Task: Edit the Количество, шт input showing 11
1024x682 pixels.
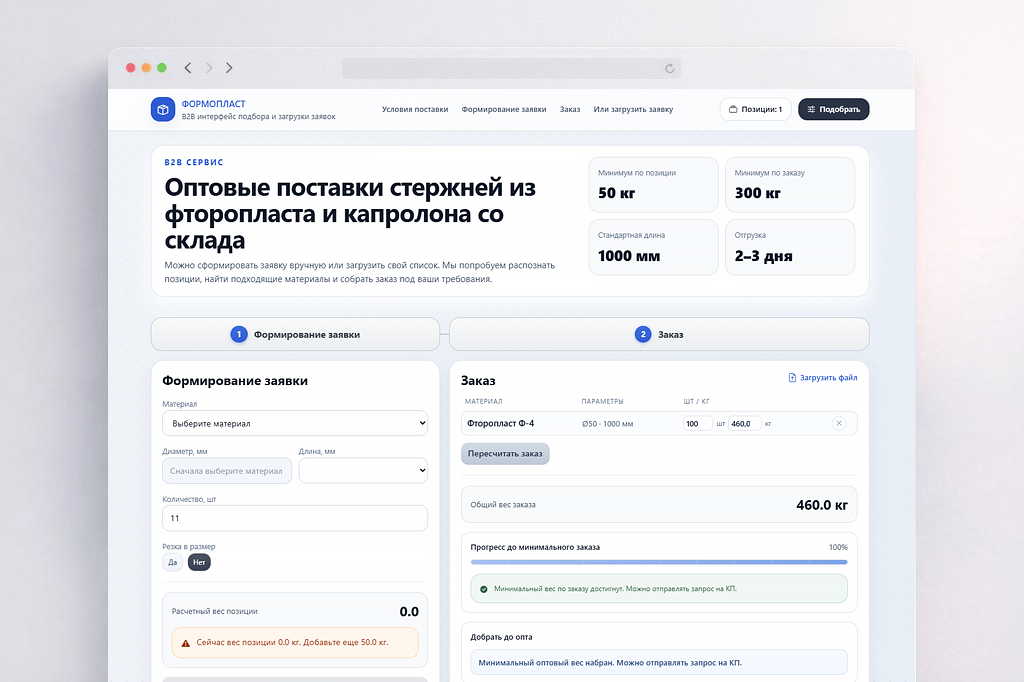Action: [295, 518]
